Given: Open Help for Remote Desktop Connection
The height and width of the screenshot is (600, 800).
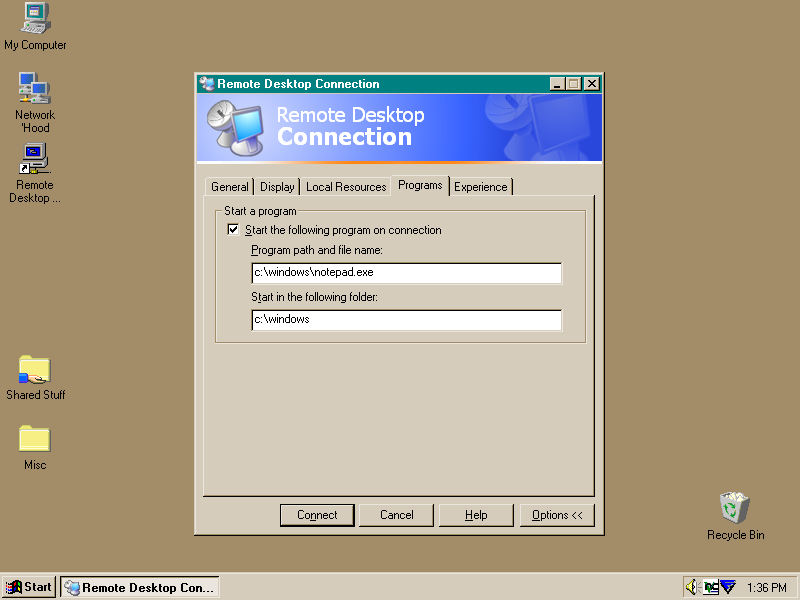Looking at the screenshot, I should [476, 515].
